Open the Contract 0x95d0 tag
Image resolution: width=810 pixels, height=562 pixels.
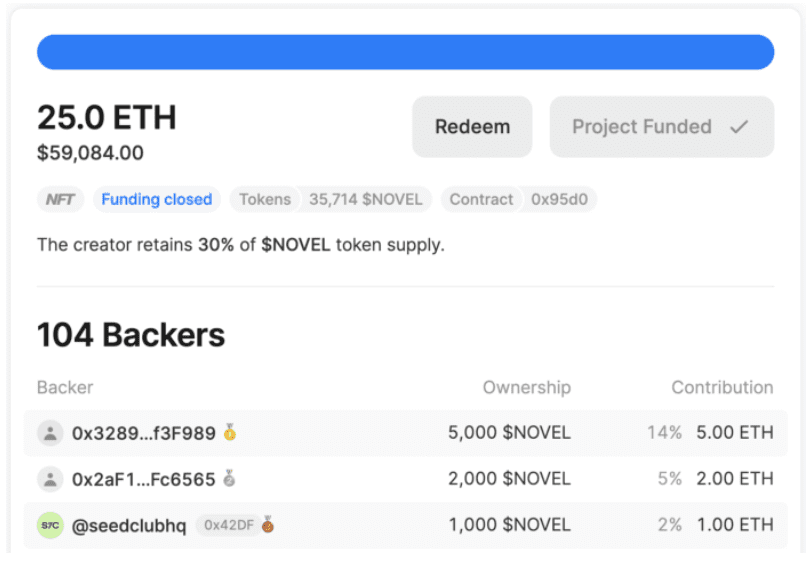click(x=518, y=199)
